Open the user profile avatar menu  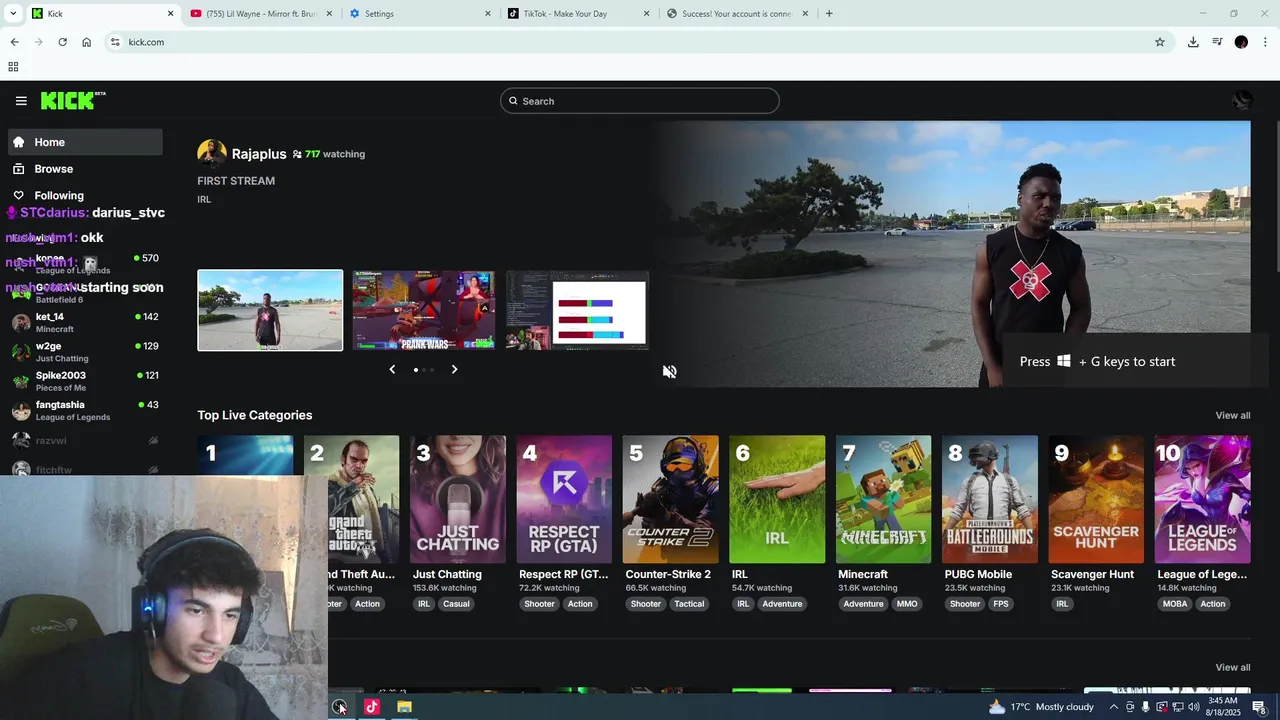(x=1241, y=100)
